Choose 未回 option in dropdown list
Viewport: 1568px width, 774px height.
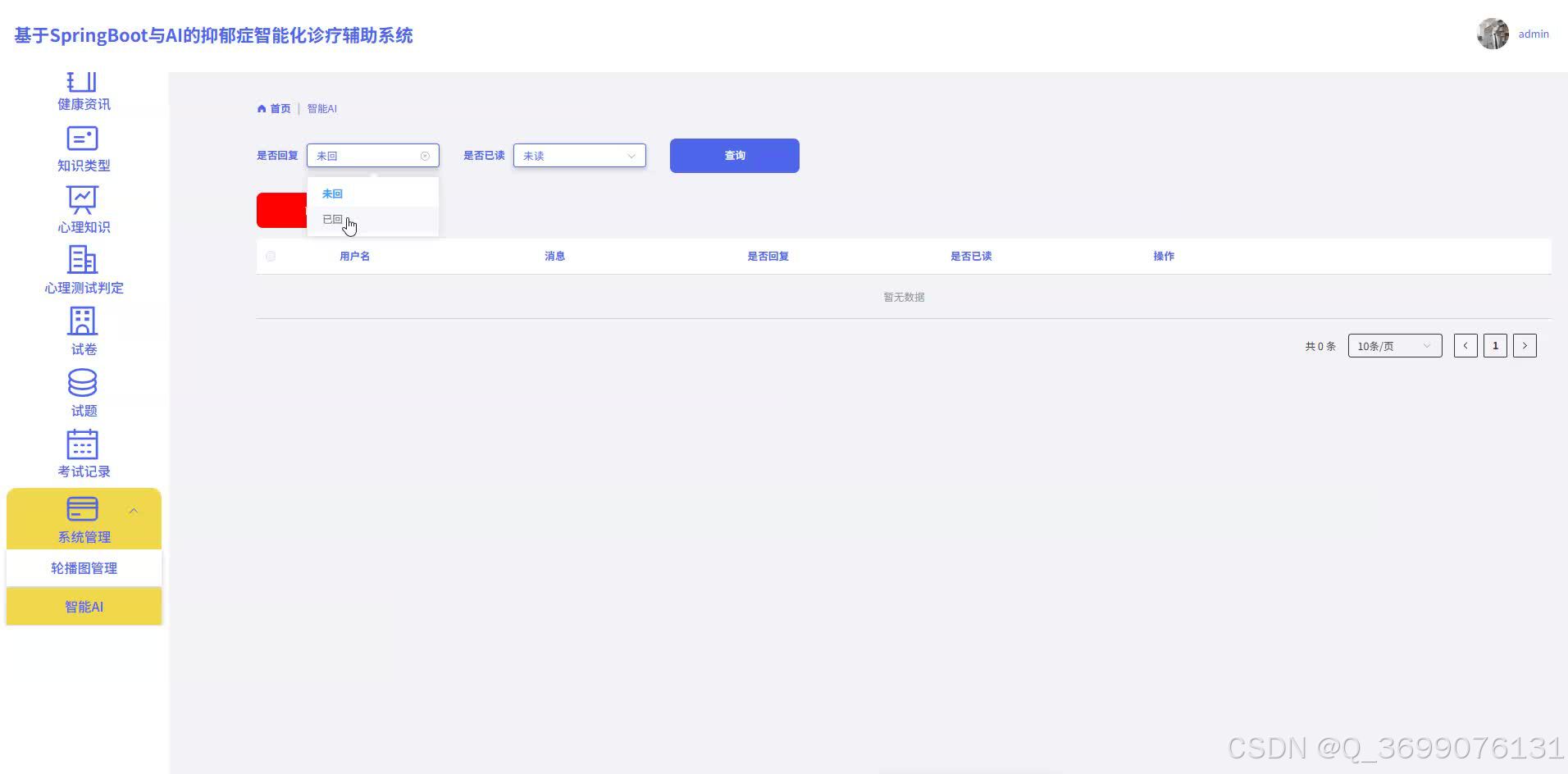[373, 193]
